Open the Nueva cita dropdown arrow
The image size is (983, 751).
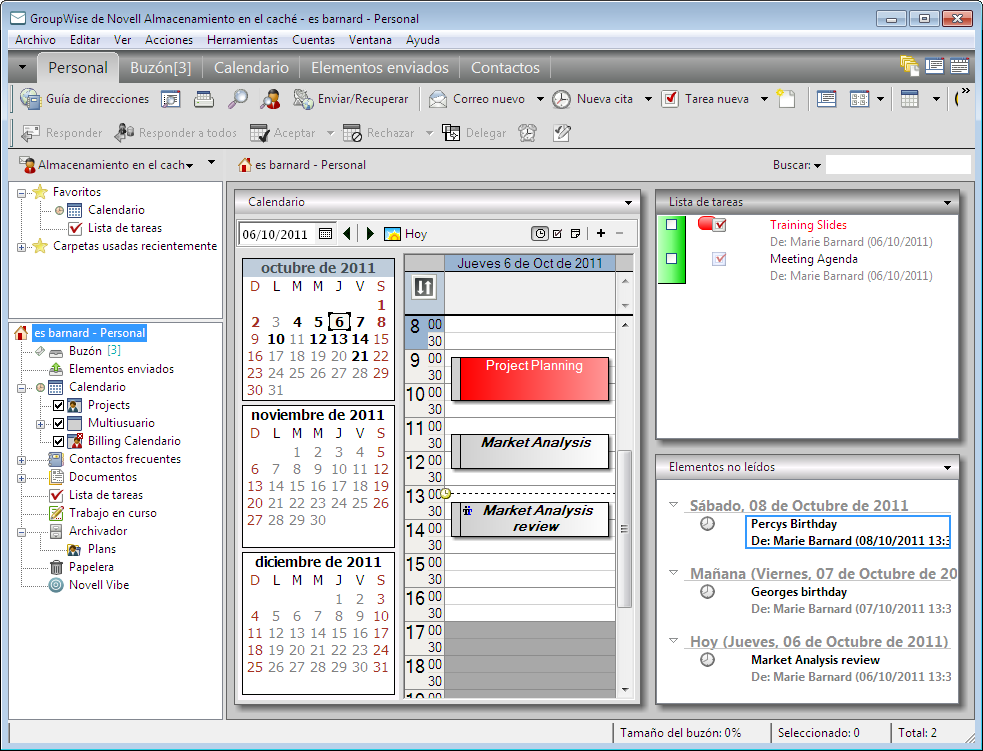648,99
